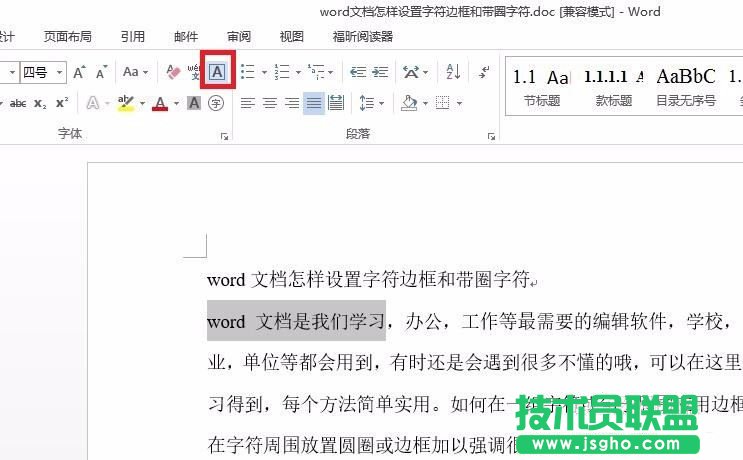Open the 邮件 ribbon tab
This screenshot has width=743, height=460.
[186, 36]
